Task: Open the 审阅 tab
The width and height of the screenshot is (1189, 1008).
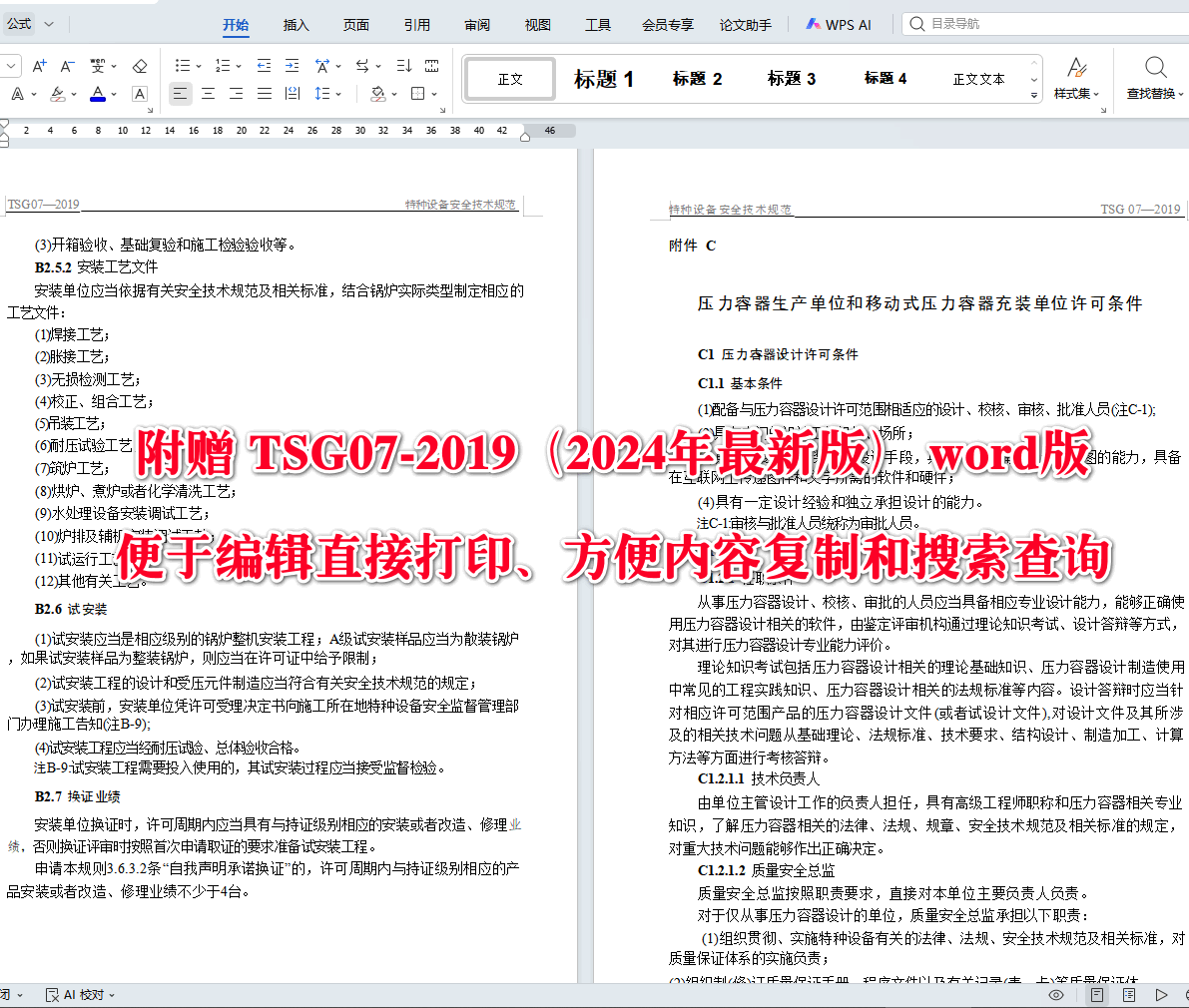Action: (477, 25)
